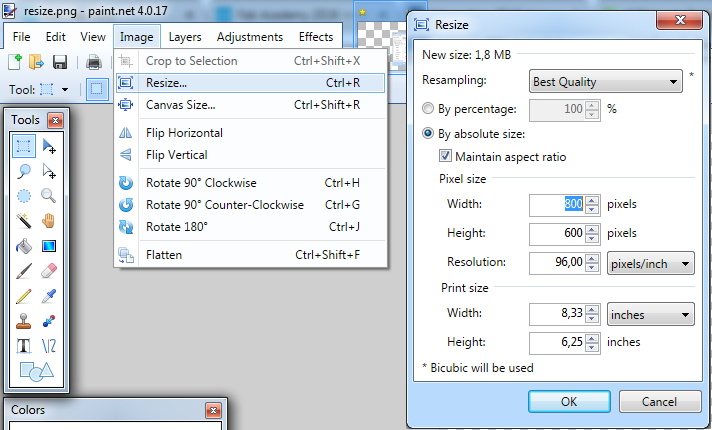
Task: Select the Move Selection tool
Action: 49,171
